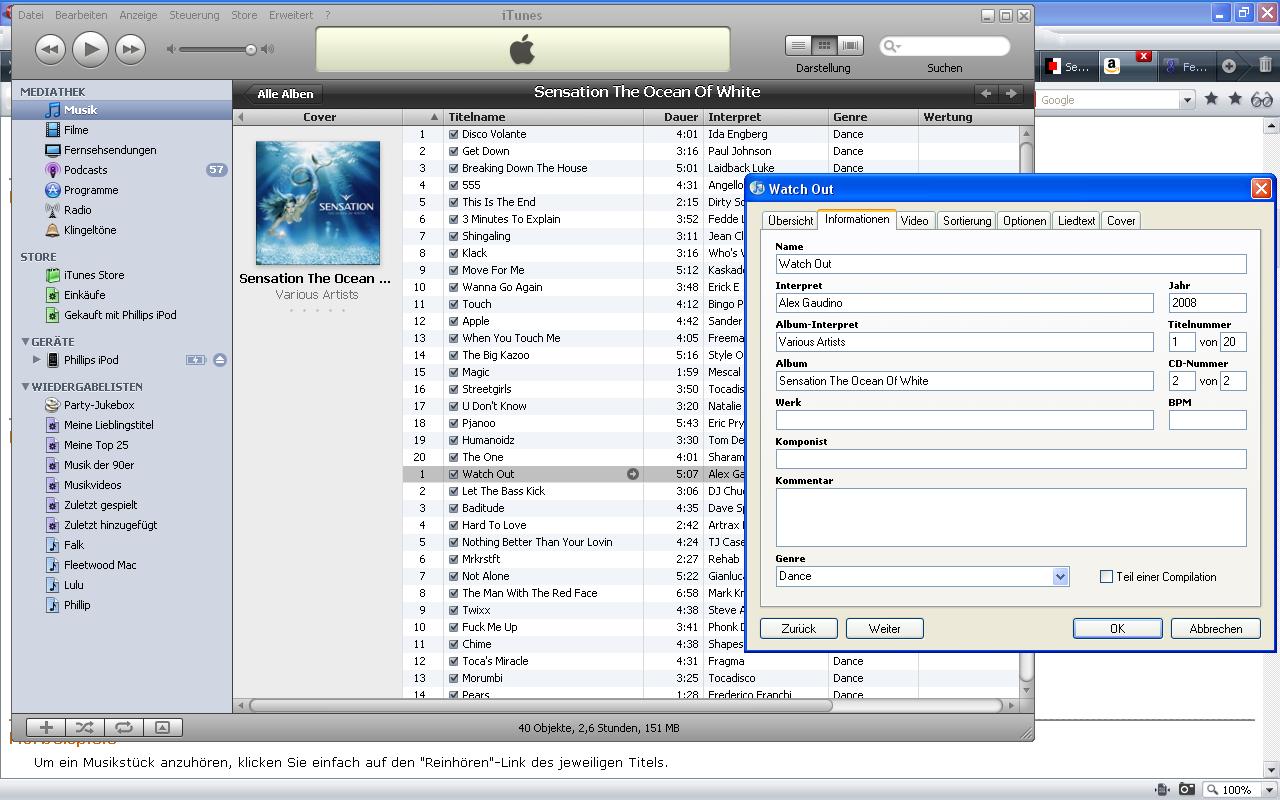Click the Zurück button
1280x800 pixels.
click(x=798, y=628)
